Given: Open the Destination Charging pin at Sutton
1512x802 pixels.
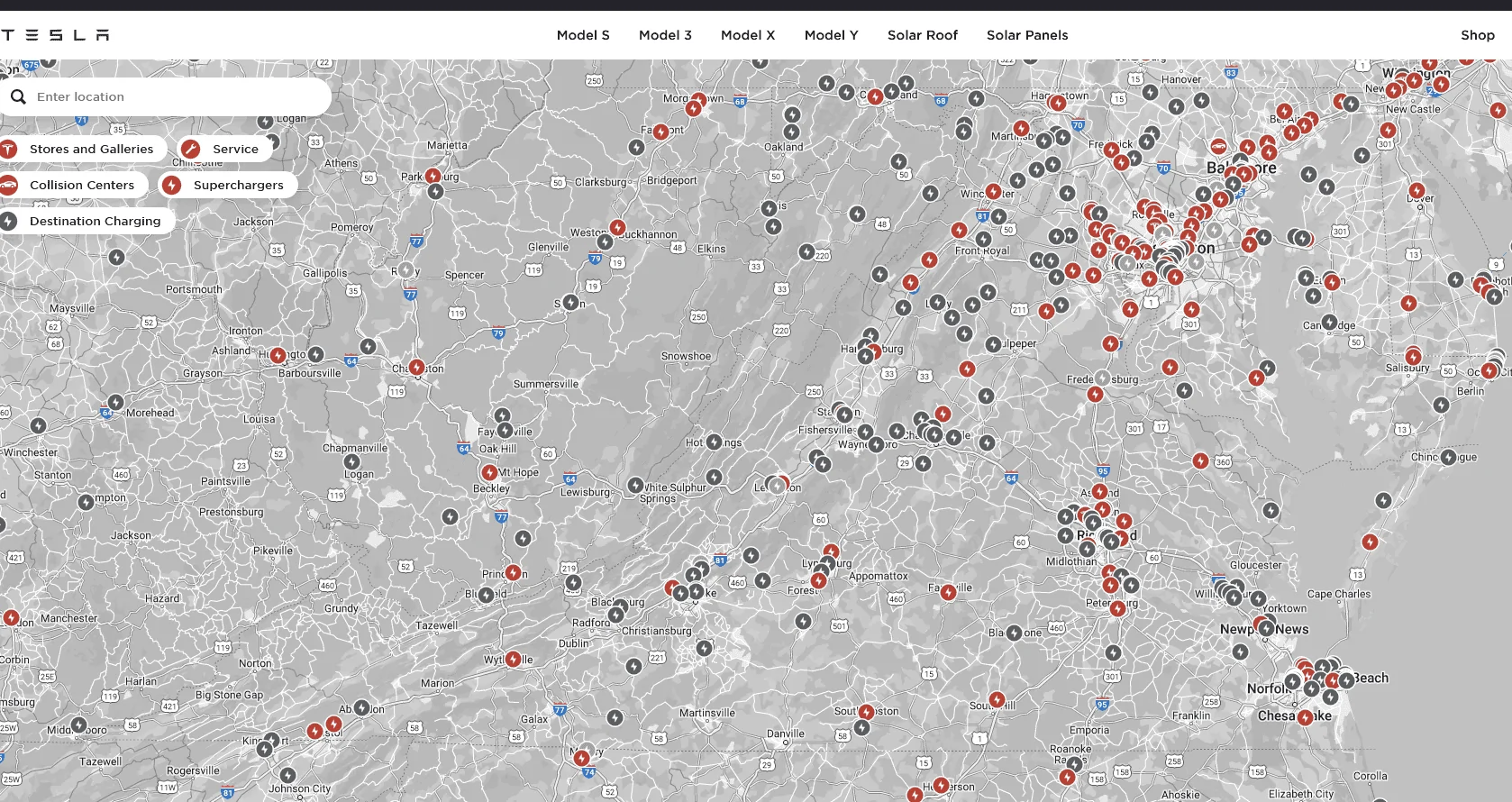Looking at the screenshot, I should point(570,302).
